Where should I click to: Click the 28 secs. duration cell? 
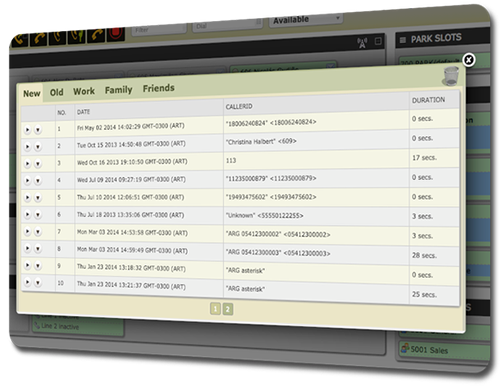pos(424,255)
